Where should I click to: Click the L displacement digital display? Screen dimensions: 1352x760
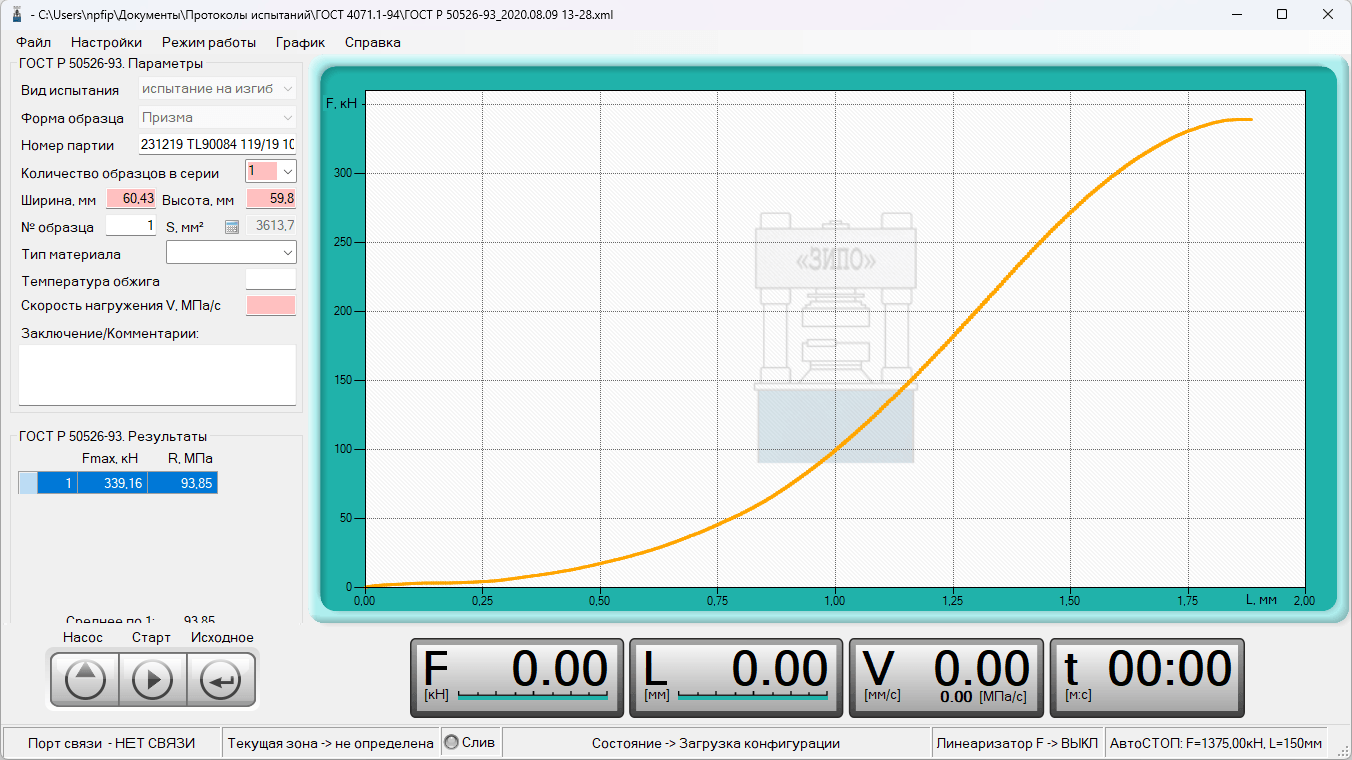(737, 678)
